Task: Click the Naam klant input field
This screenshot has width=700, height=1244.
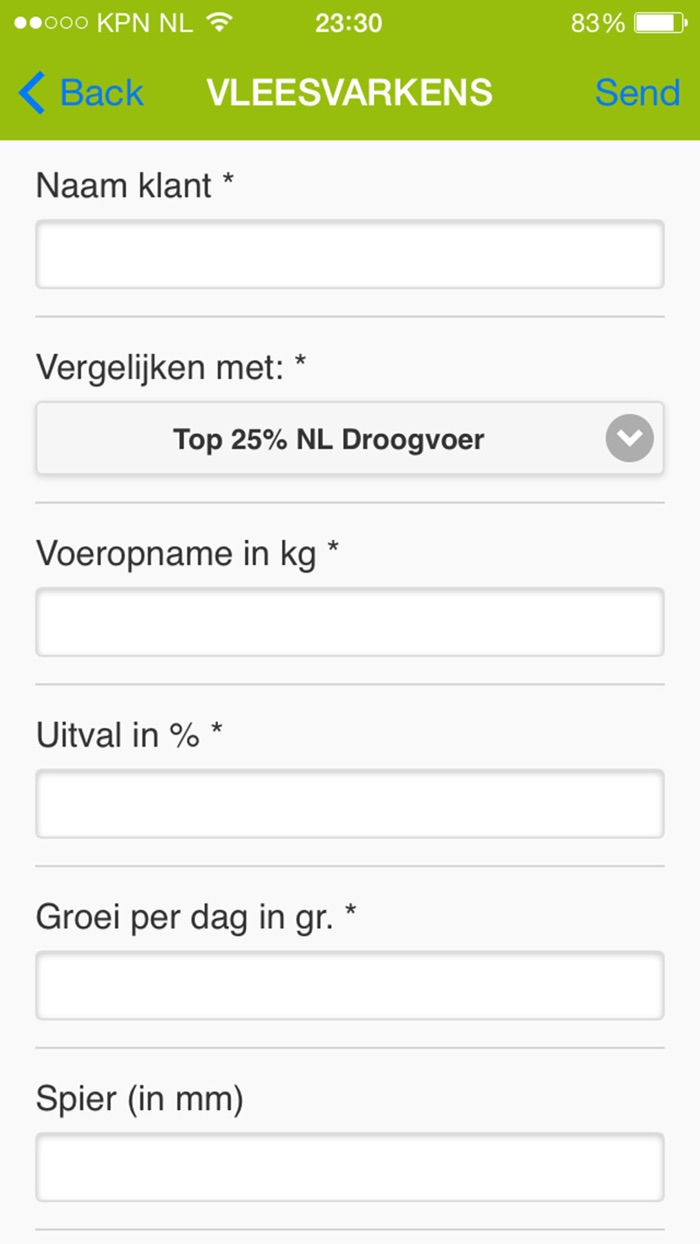Action: [x=349, y=254]
